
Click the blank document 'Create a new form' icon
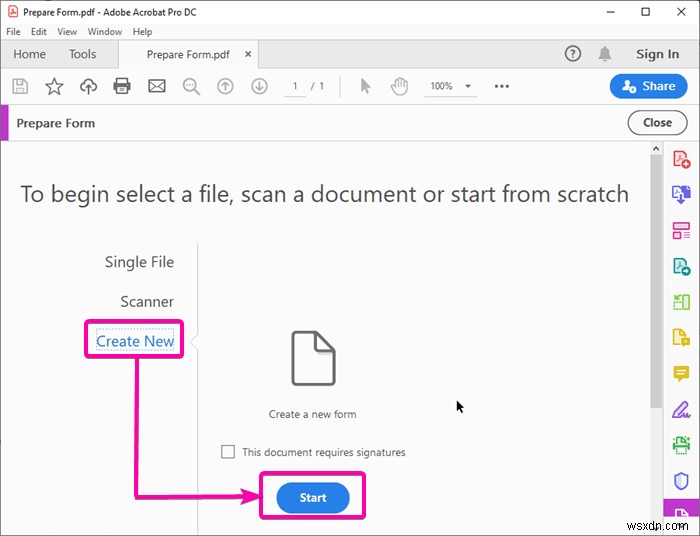313,358
